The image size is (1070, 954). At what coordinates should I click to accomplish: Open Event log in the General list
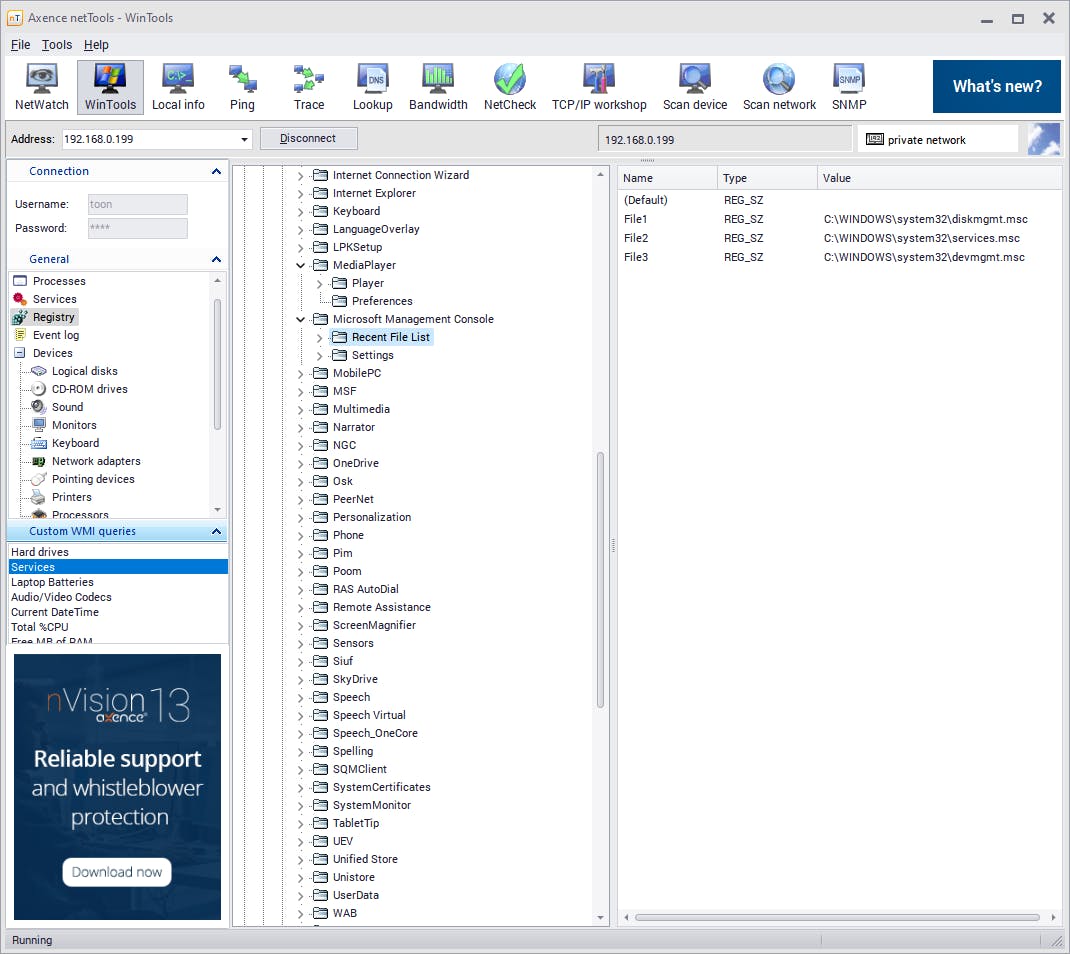click(55, 335)
